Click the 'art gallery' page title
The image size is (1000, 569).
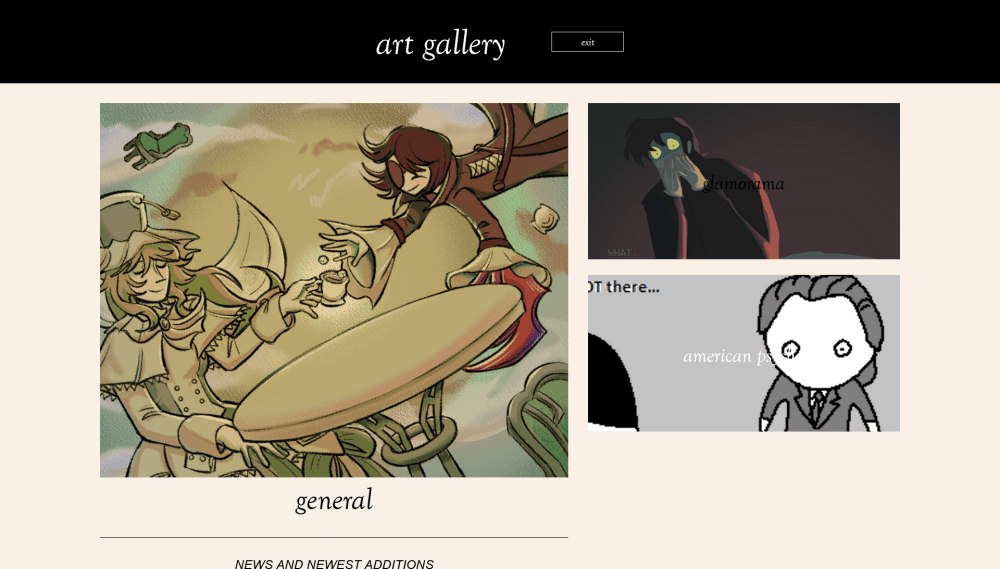pyautogui.click(x=441, y=45)
